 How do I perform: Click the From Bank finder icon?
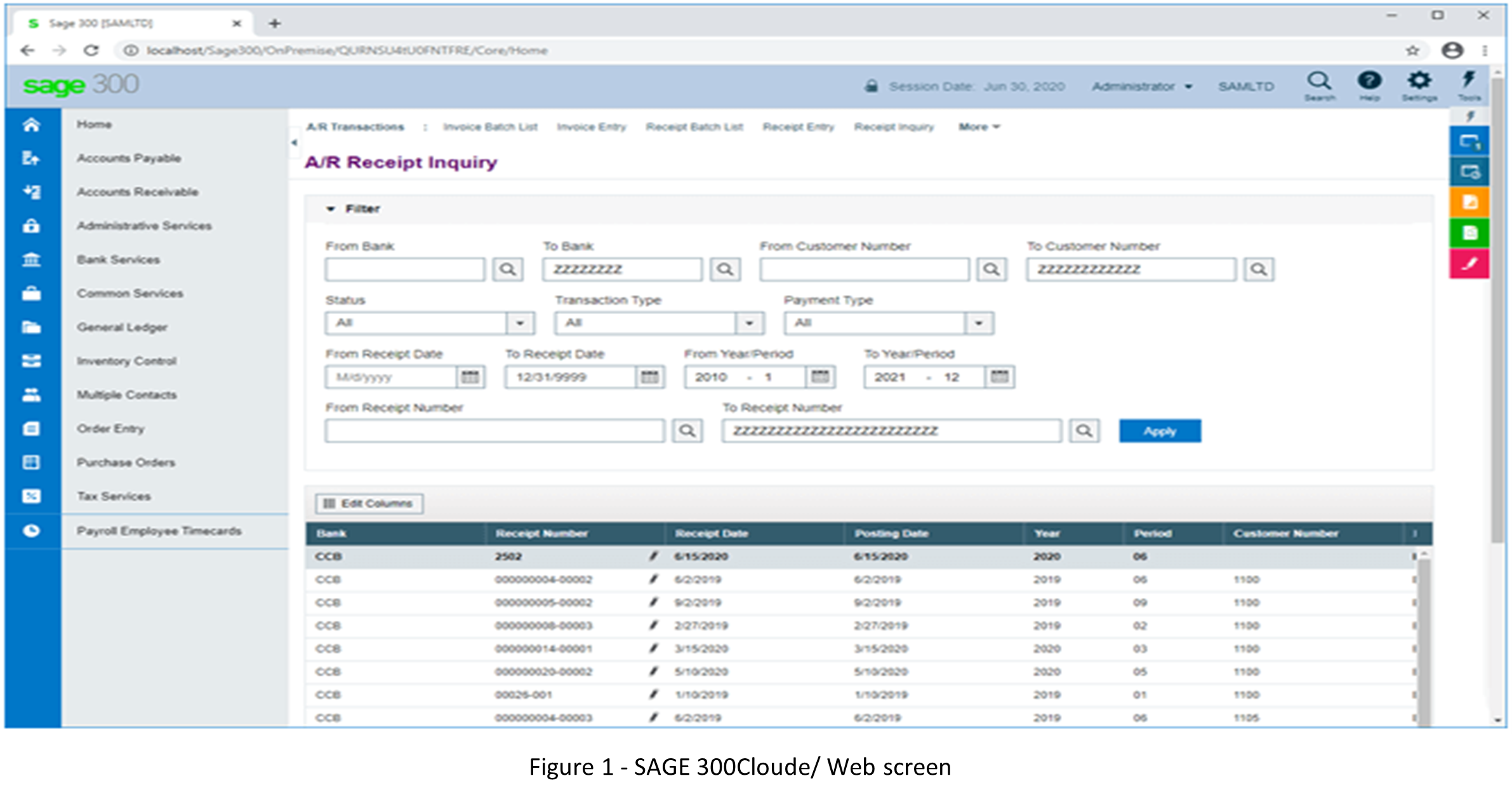pyautogui.click(x=508, y=269)
